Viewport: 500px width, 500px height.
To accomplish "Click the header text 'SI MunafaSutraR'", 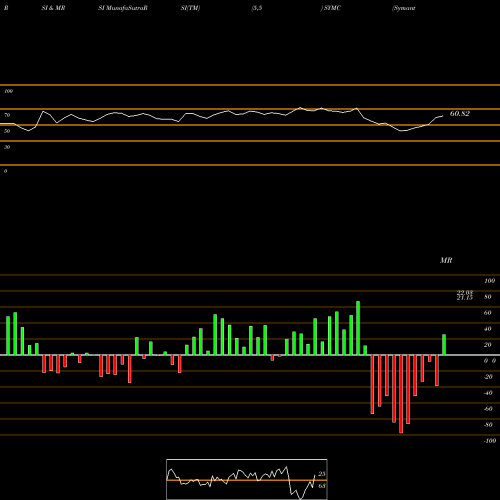I will [123, 8].
